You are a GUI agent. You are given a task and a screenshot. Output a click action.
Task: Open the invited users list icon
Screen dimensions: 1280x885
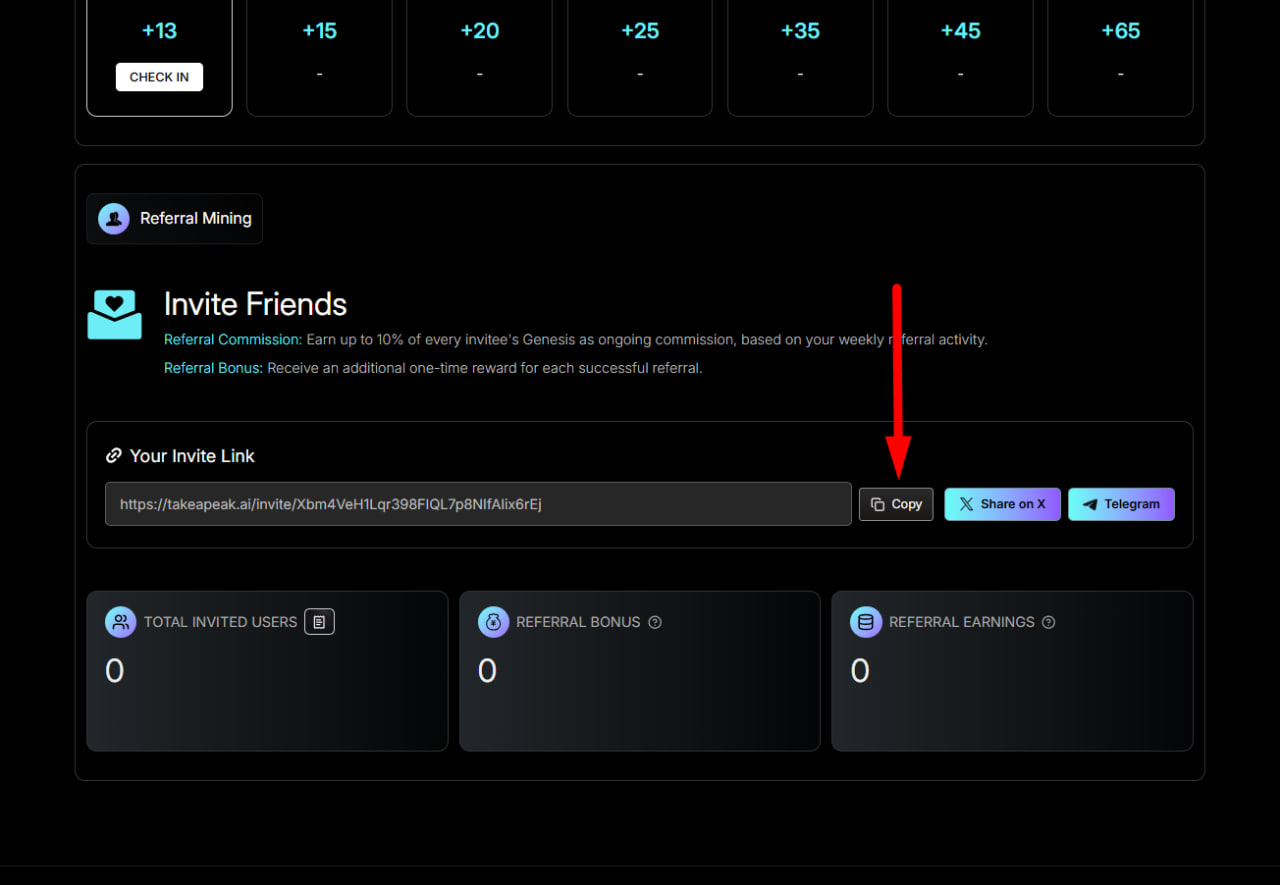tap(319, 622)
